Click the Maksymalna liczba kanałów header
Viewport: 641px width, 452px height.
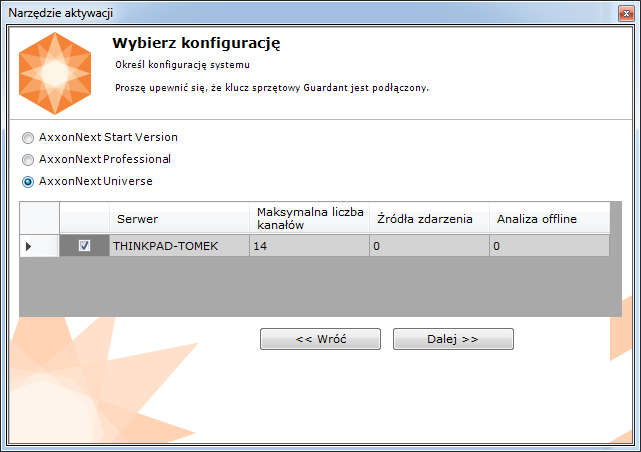(309, 219)
